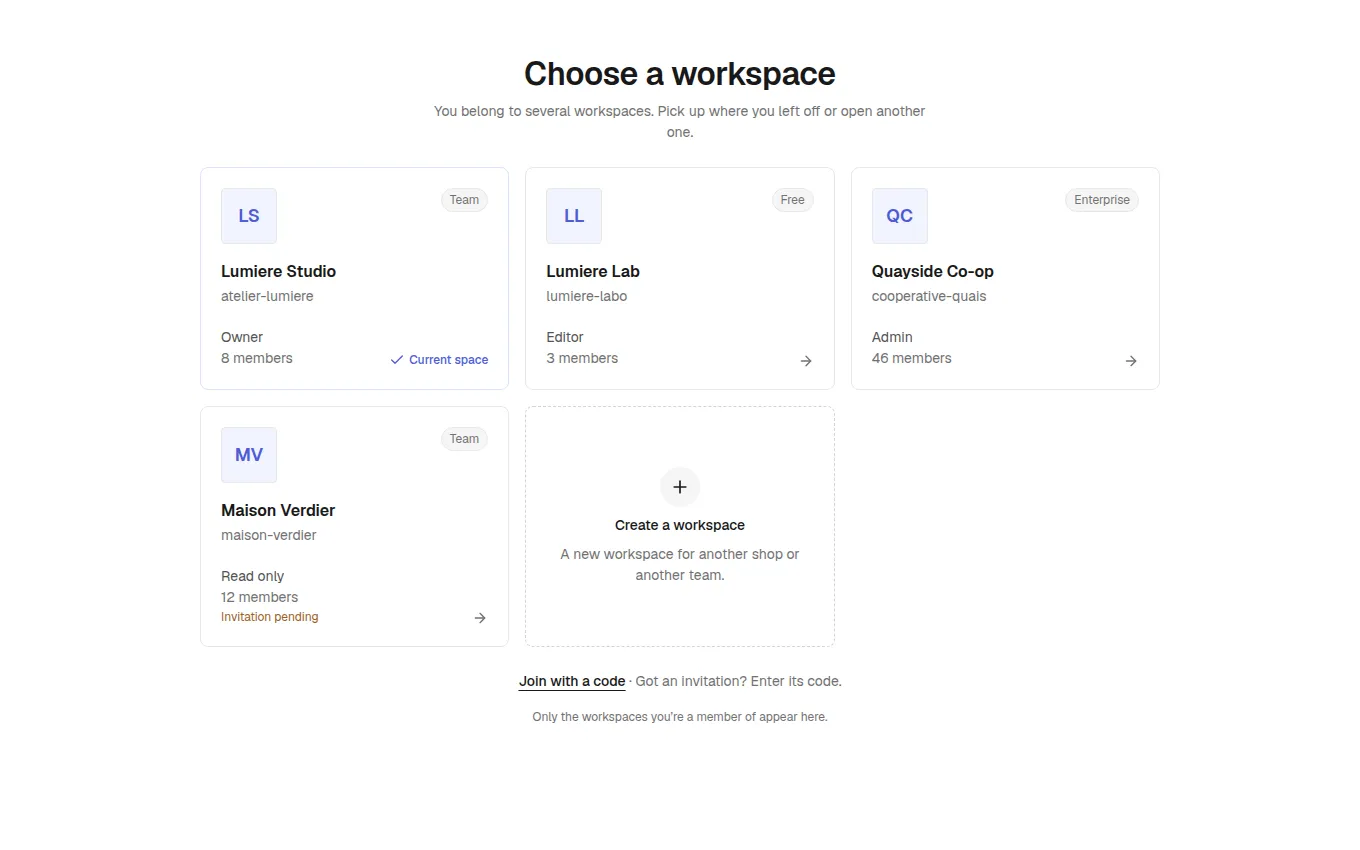Click the Current space label
1360x850 pixels.
tap(449, 360)
